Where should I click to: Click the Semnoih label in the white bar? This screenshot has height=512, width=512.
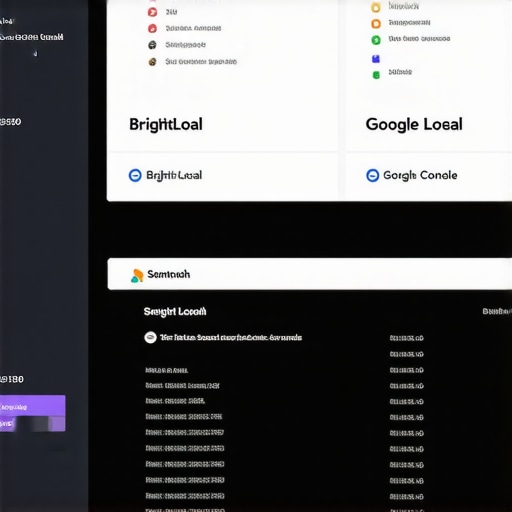[169, 274]
